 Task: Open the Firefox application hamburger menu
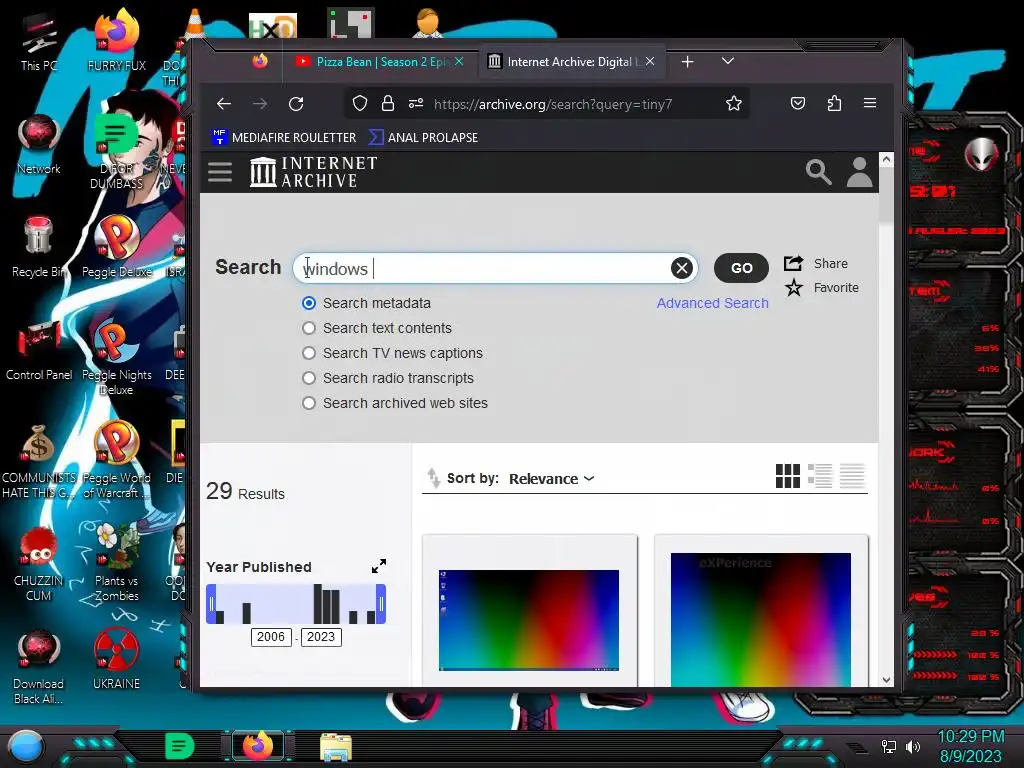pos(870,103)
